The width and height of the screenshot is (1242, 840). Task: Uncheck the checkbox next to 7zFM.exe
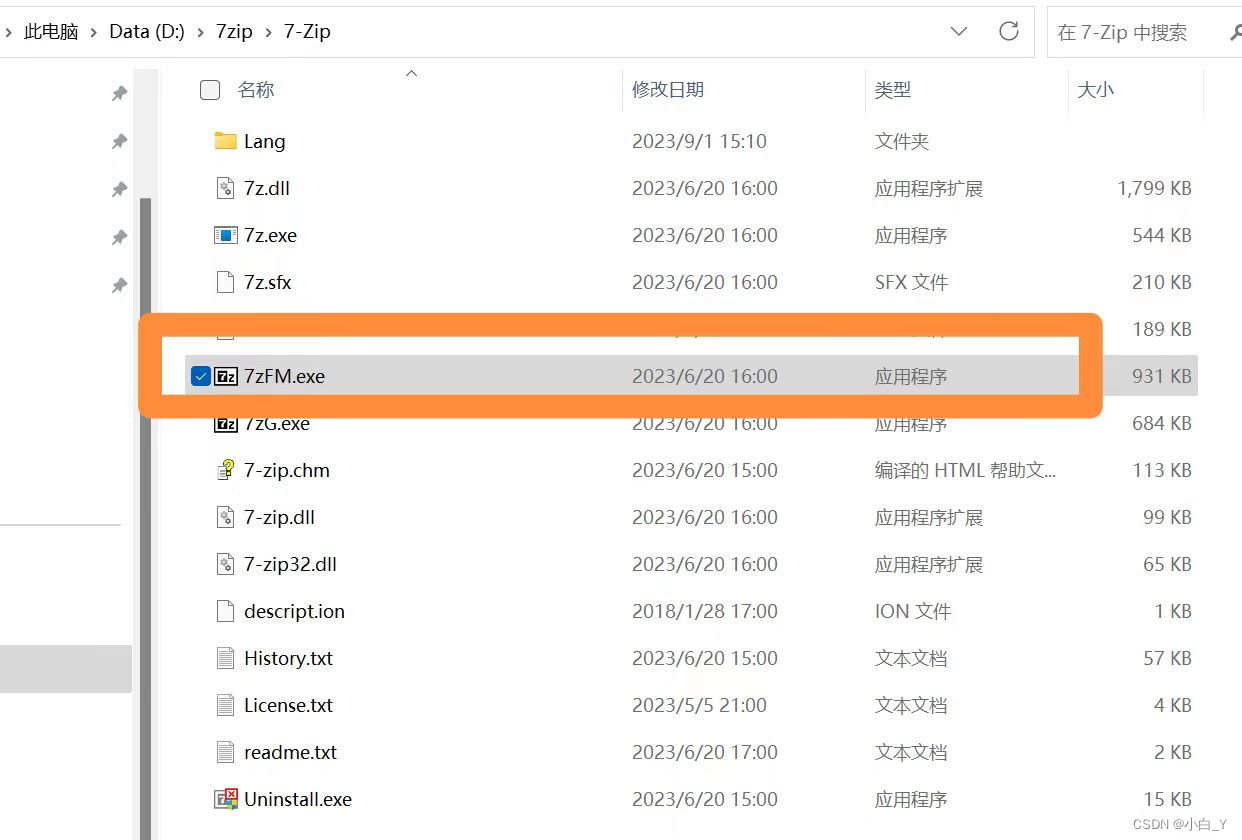pos(200,376)
